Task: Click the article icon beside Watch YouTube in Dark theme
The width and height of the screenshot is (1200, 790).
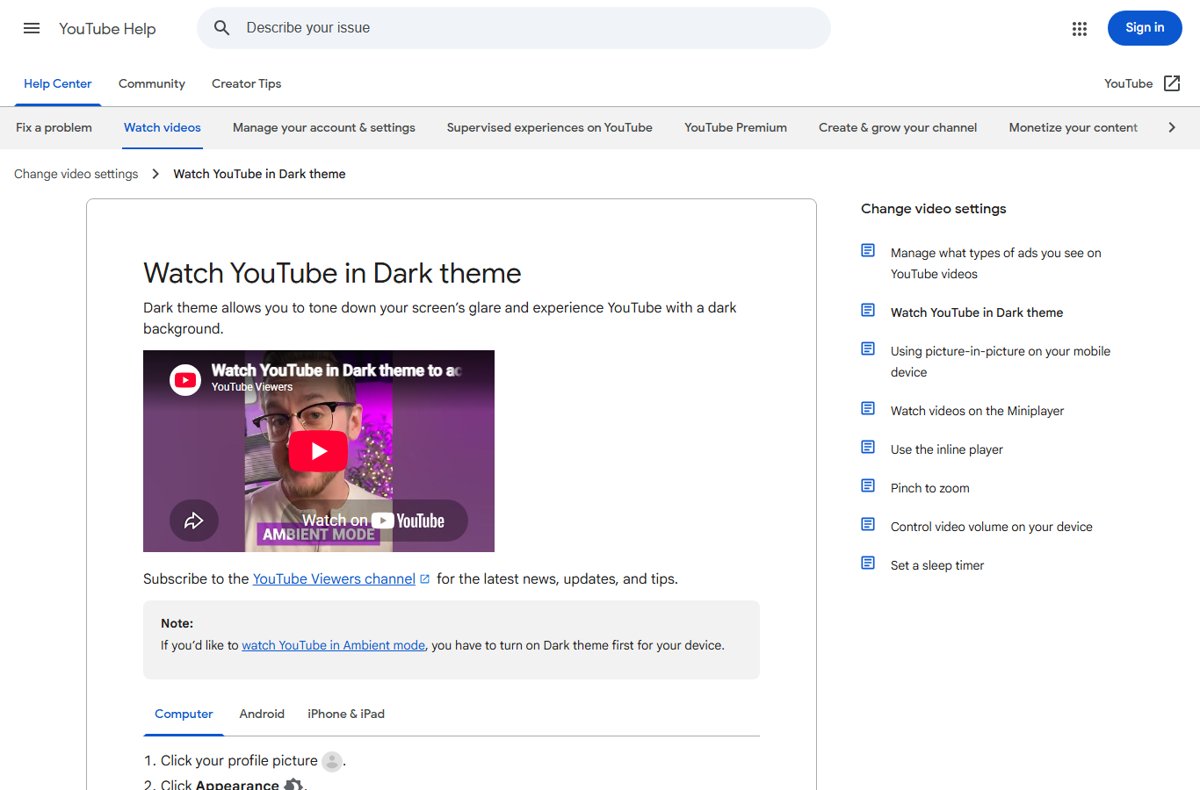Action: (868, 311)
